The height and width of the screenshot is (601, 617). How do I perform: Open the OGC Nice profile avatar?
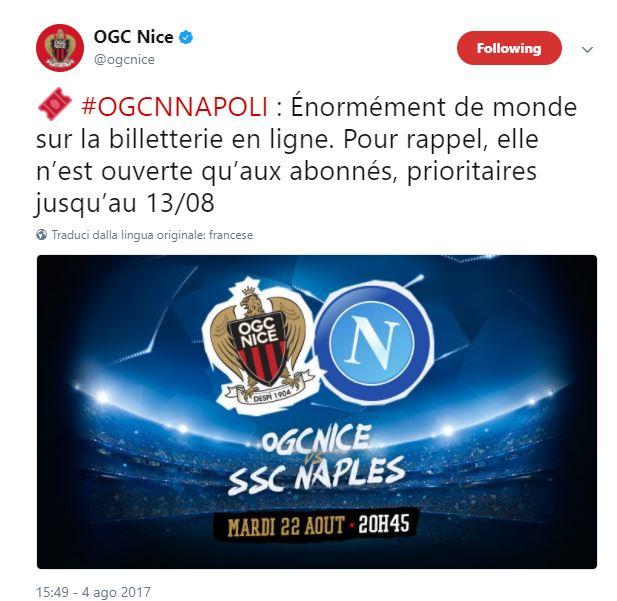pos(60,48)
